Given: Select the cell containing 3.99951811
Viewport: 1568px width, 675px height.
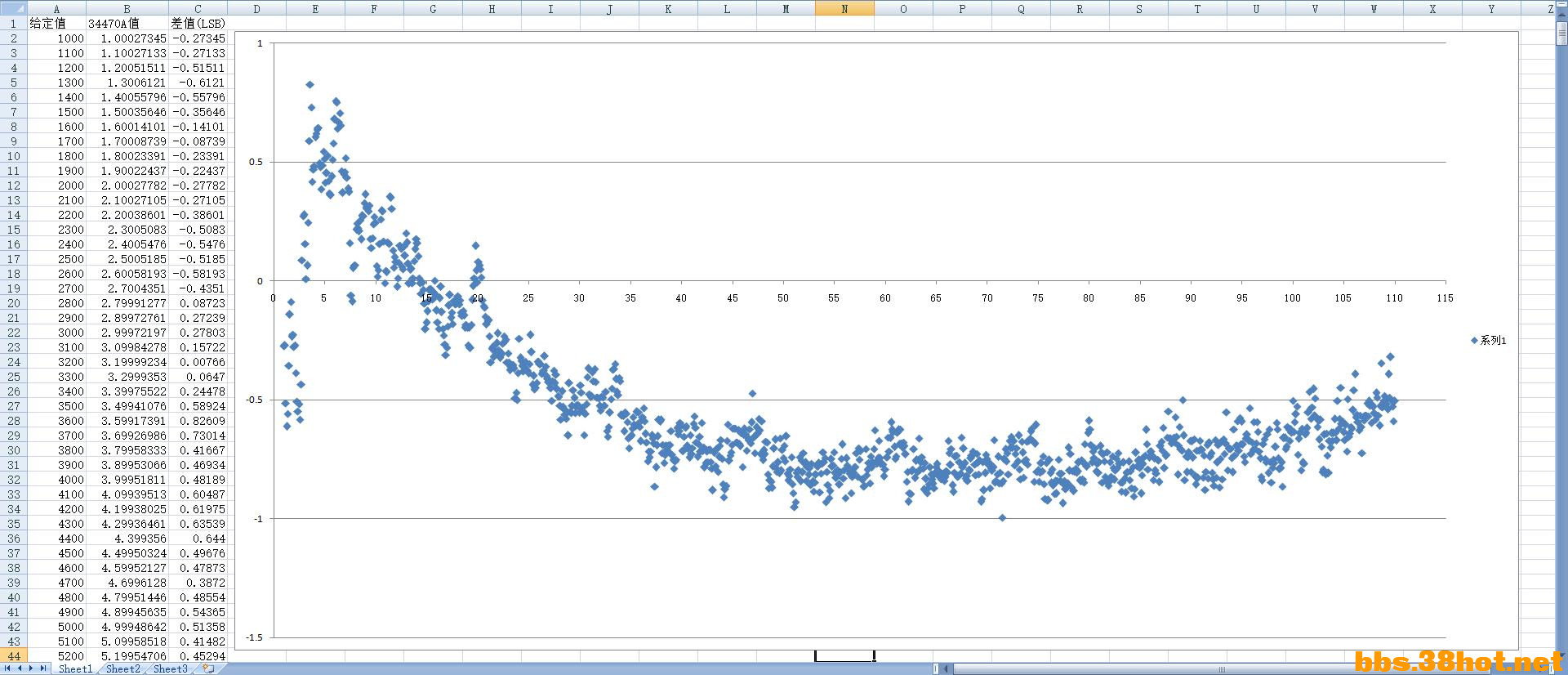Looking at the screenshot, I should (127, 479).
